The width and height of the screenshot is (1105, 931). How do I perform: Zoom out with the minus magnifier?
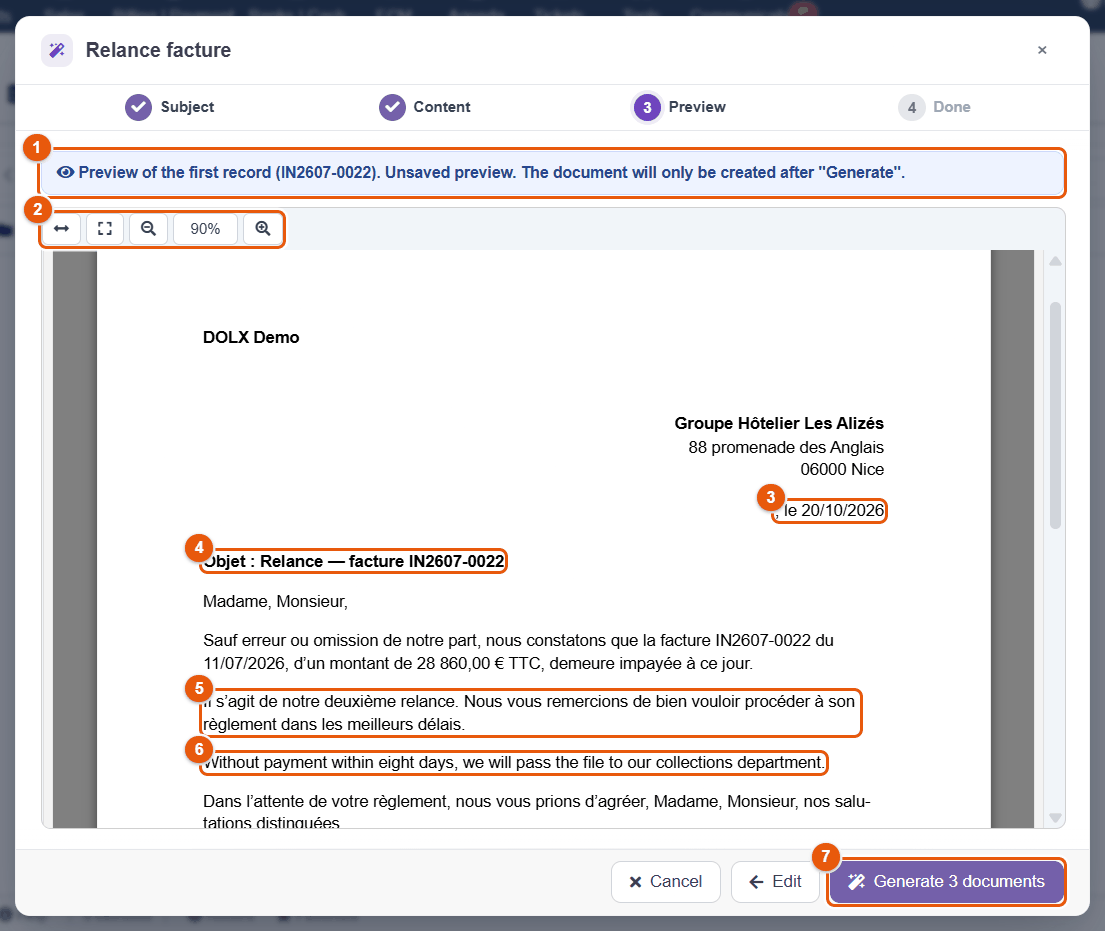[148, 228]
